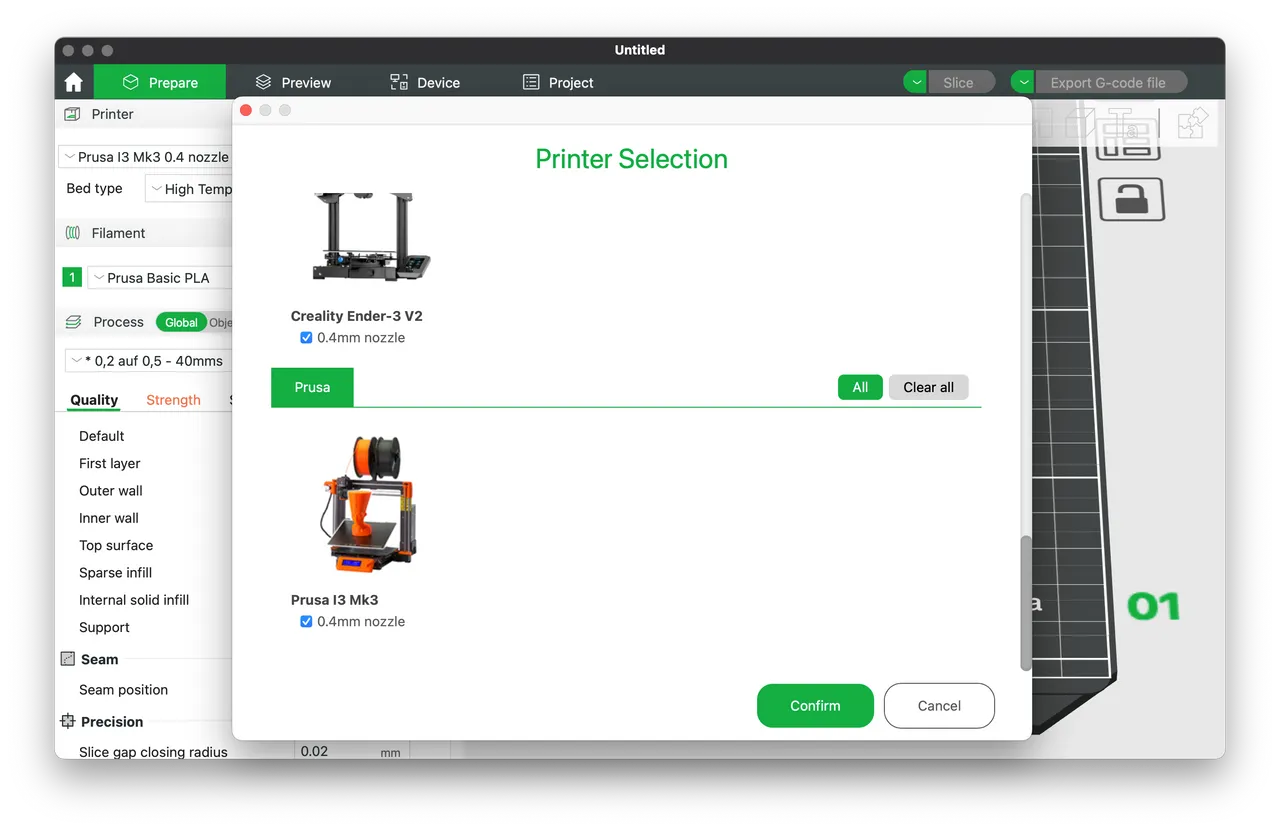
Task: Click the Cancel button
Action: [939, 706]
